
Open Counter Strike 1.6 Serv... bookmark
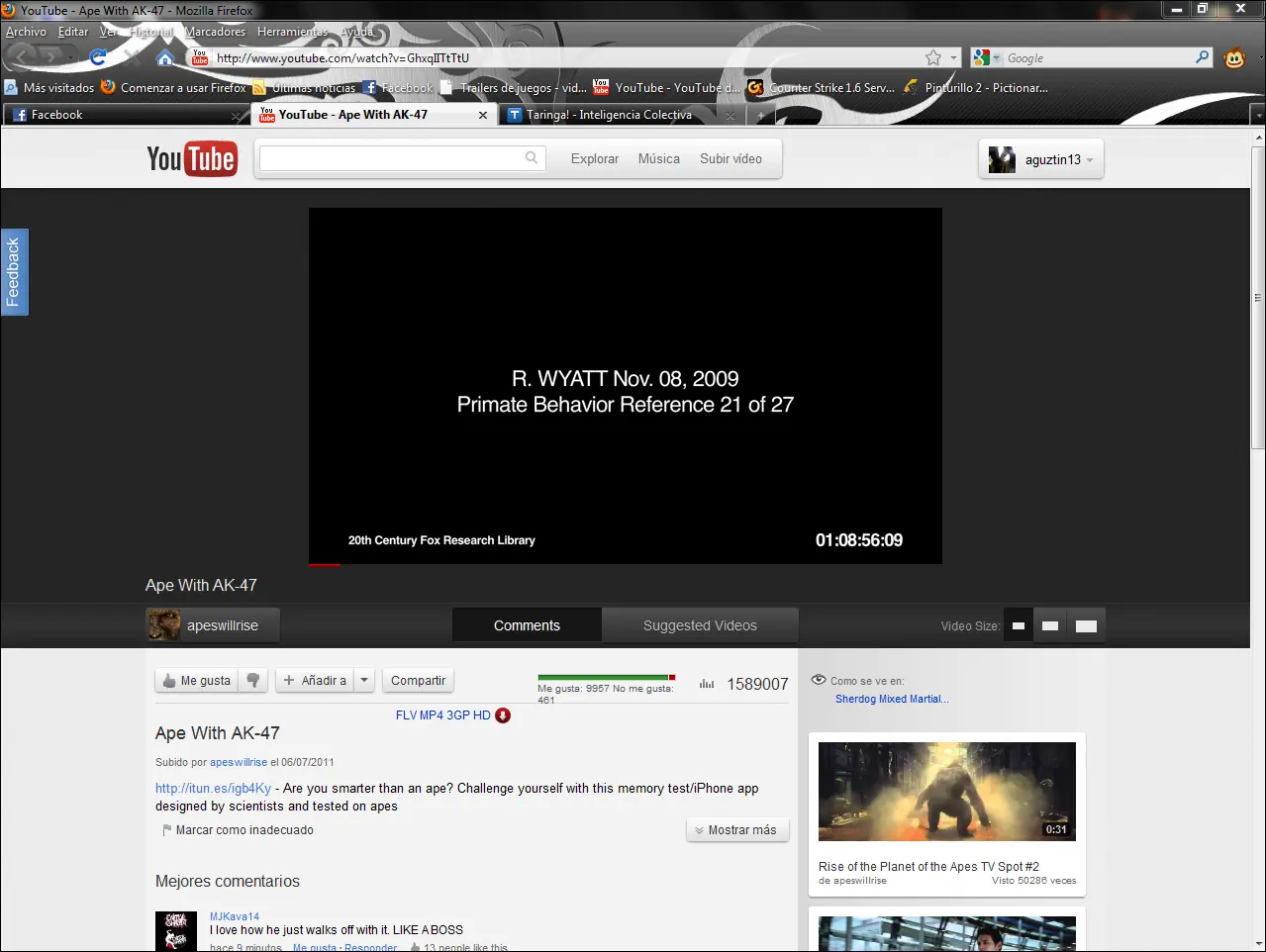pos(822,87)
